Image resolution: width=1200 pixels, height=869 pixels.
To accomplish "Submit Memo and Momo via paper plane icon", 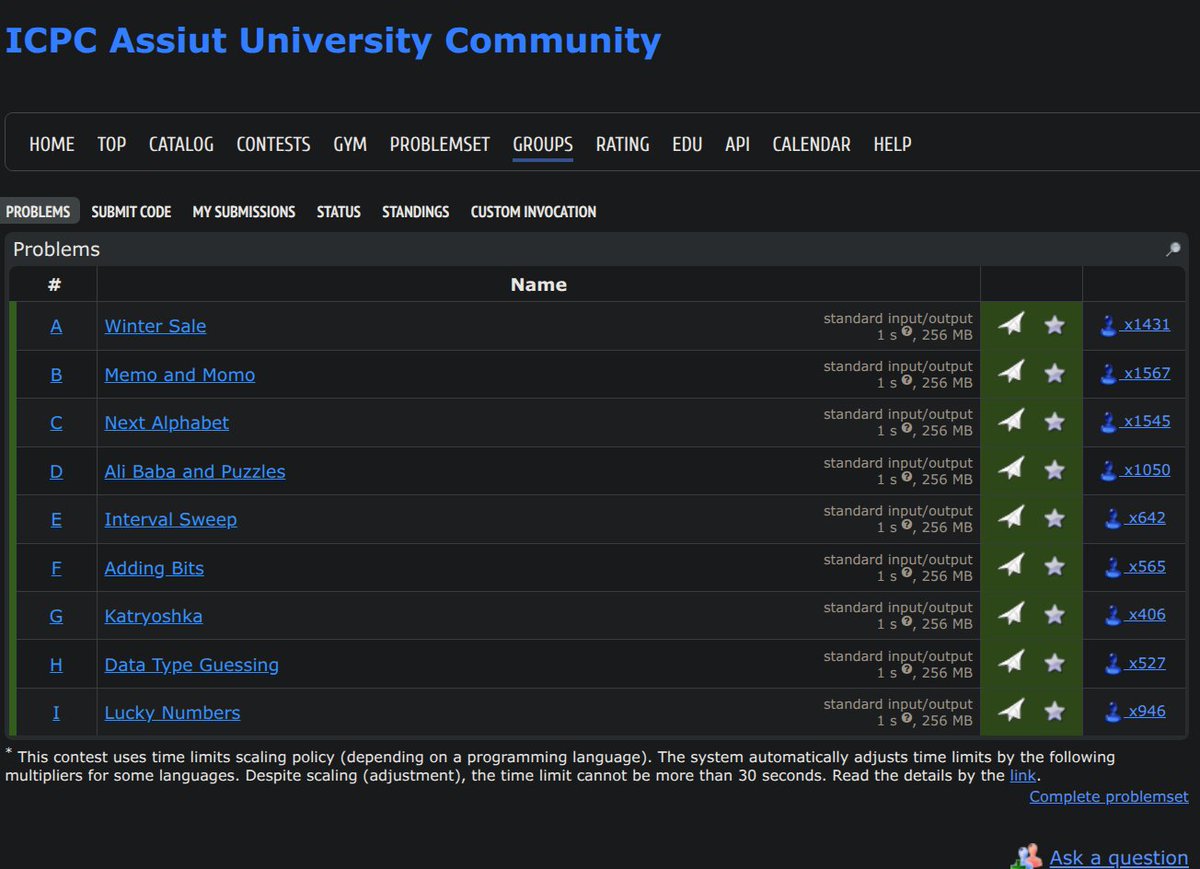I will point(1011,372).
